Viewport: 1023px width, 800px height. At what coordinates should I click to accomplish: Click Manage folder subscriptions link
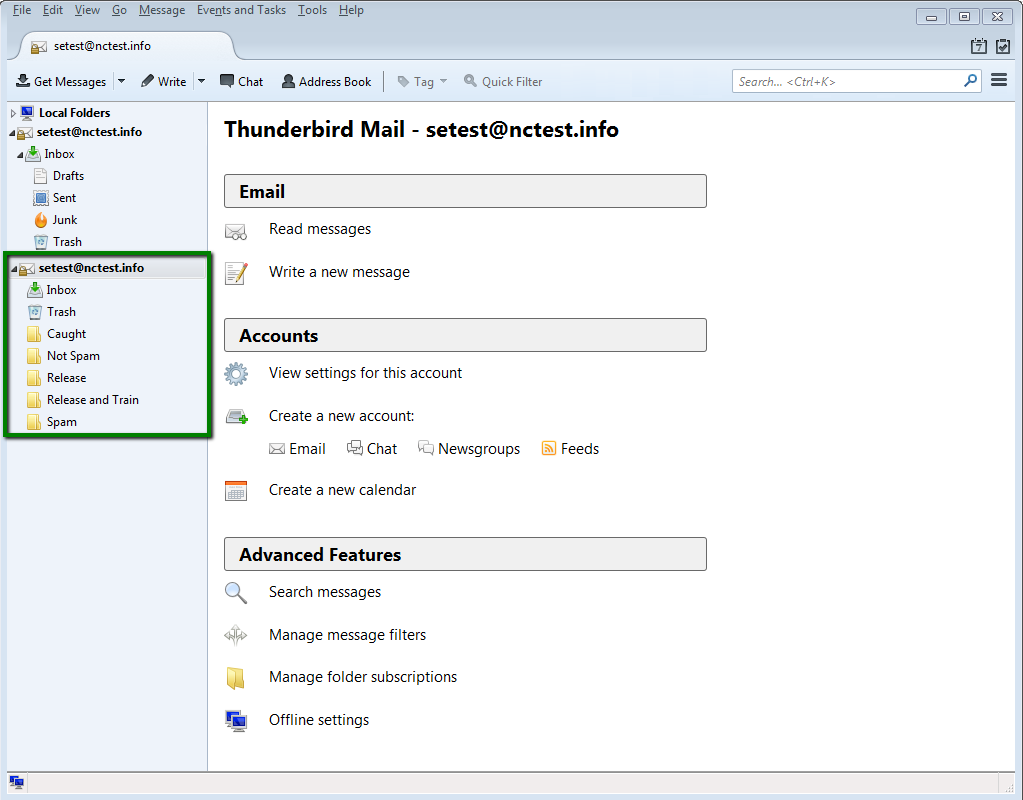pos(363,677)
